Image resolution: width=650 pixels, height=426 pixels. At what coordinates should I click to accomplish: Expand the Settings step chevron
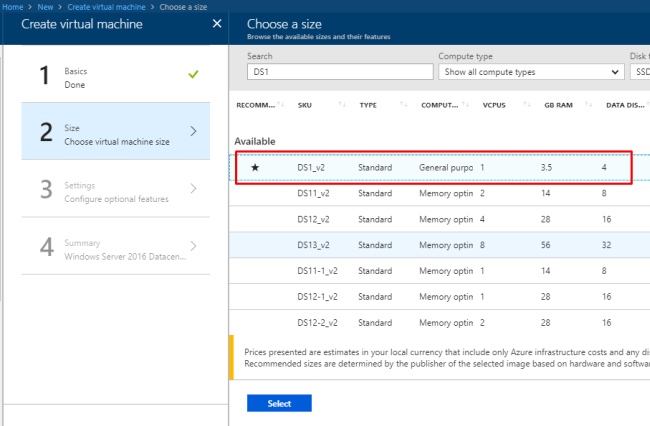tap(193, 189)
